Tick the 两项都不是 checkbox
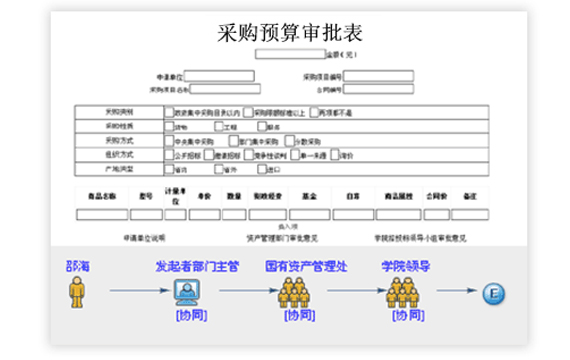 pyautogui.click(x=314, y=112)
